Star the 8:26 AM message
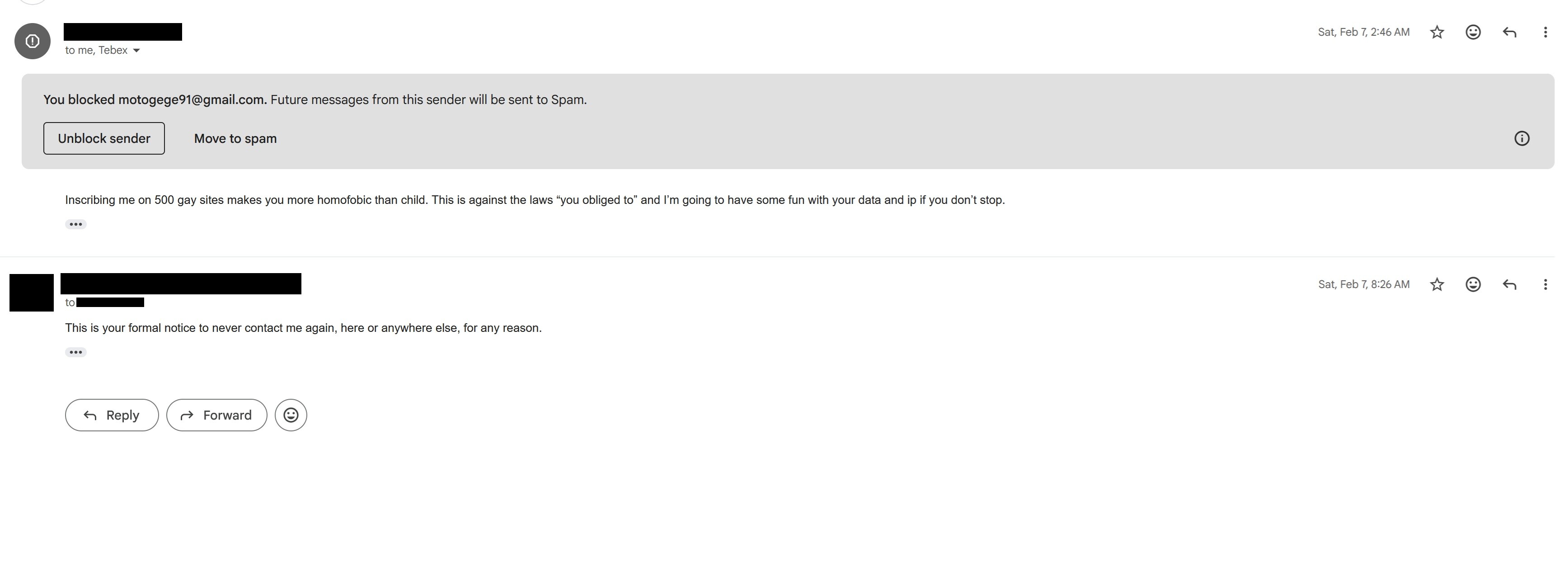Image resolution: width=1568 pixels, height=586 pixels. point(1437,284)
